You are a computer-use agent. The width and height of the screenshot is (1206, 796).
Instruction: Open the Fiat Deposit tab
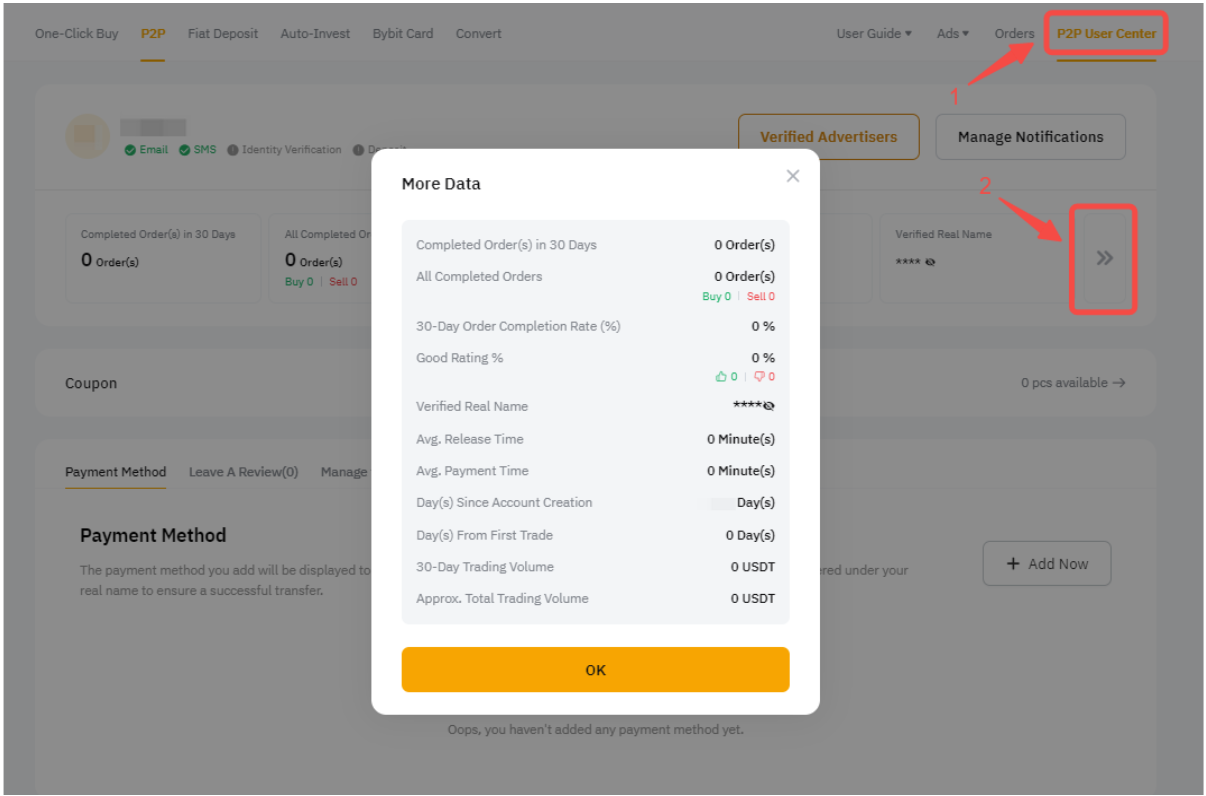click(223, 34)
